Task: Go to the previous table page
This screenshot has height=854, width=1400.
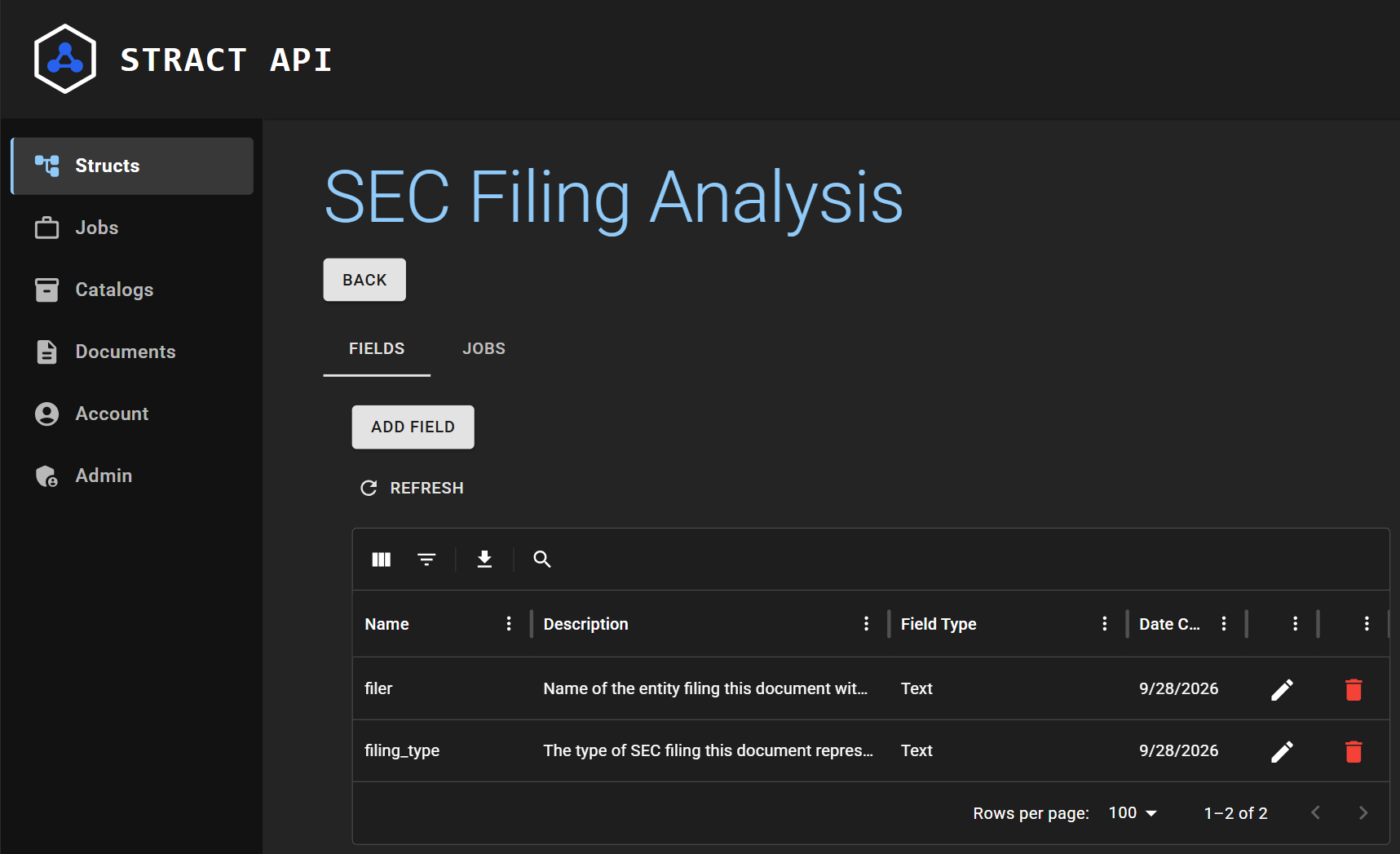Action: [1316, 813]
